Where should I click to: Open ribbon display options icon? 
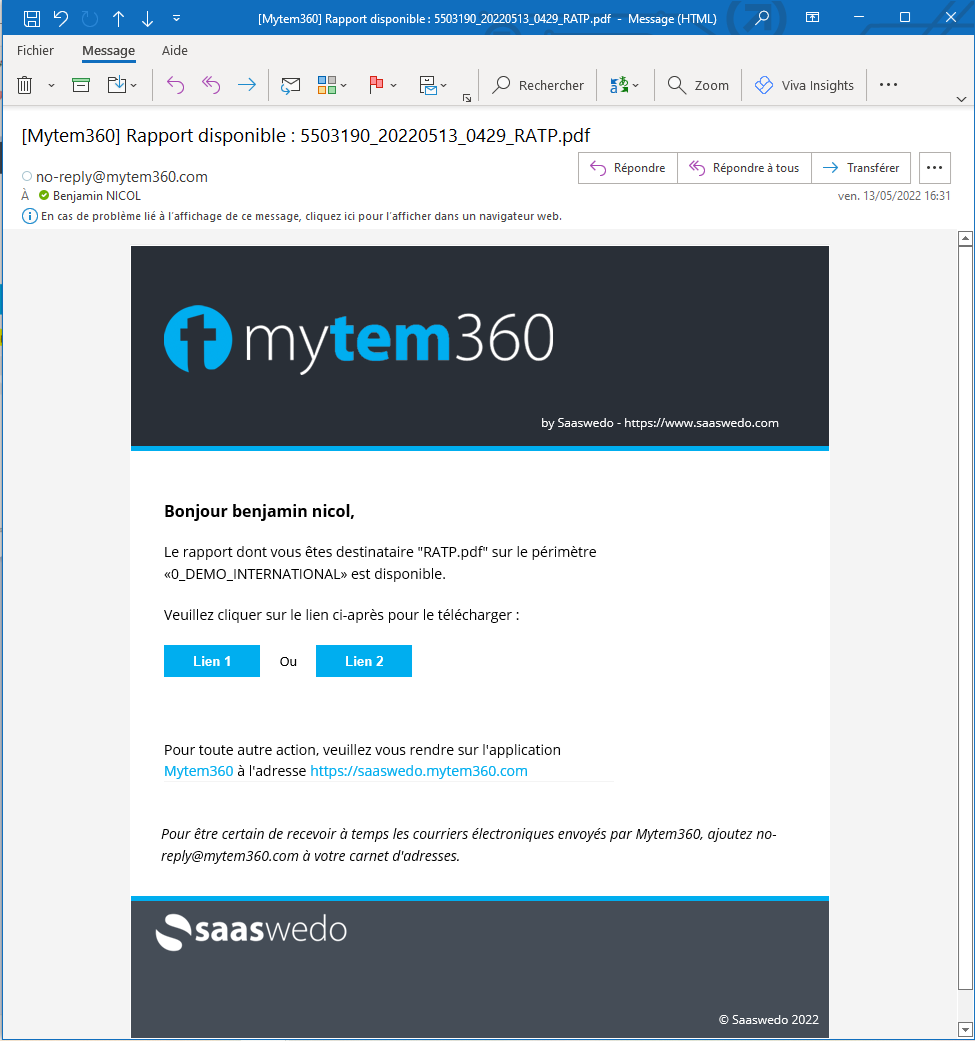(x=812, y=18)
